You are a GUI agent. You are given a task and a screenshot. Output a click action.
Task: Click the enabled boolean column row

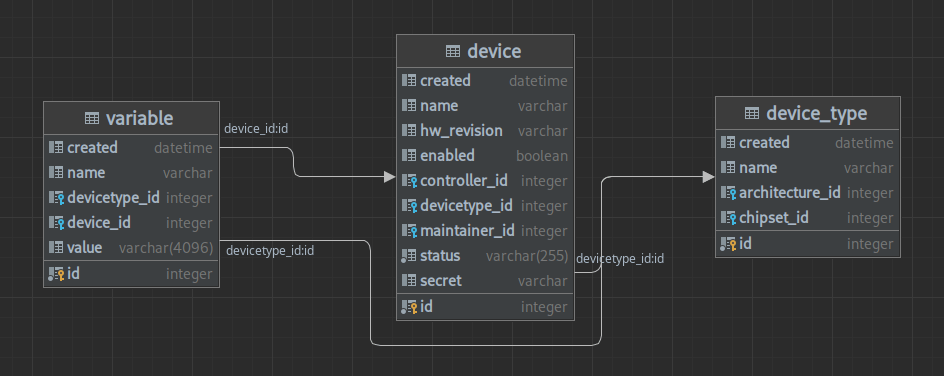485,155
